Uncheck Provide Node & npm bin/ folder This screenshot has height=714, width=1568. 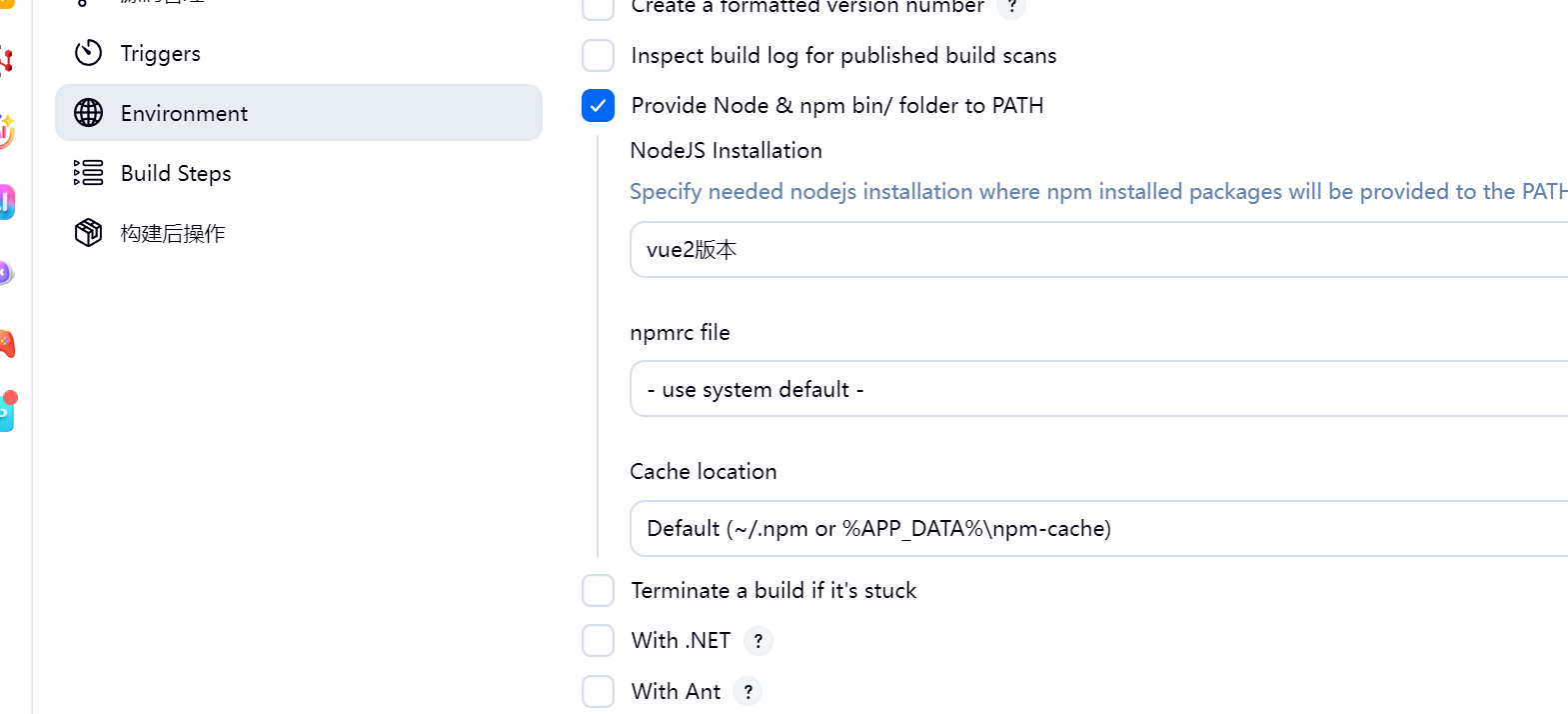pos(598,106)
